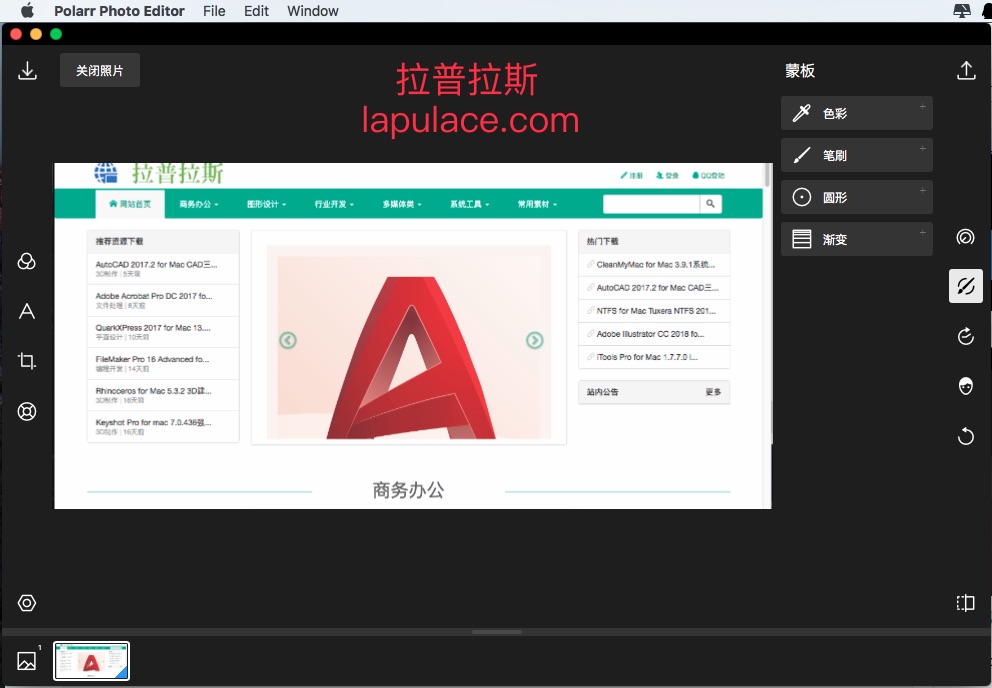Click the 渐变 mask label
Image resolution: width=992 pixels, height=688 pixels.
coord(834,239)
